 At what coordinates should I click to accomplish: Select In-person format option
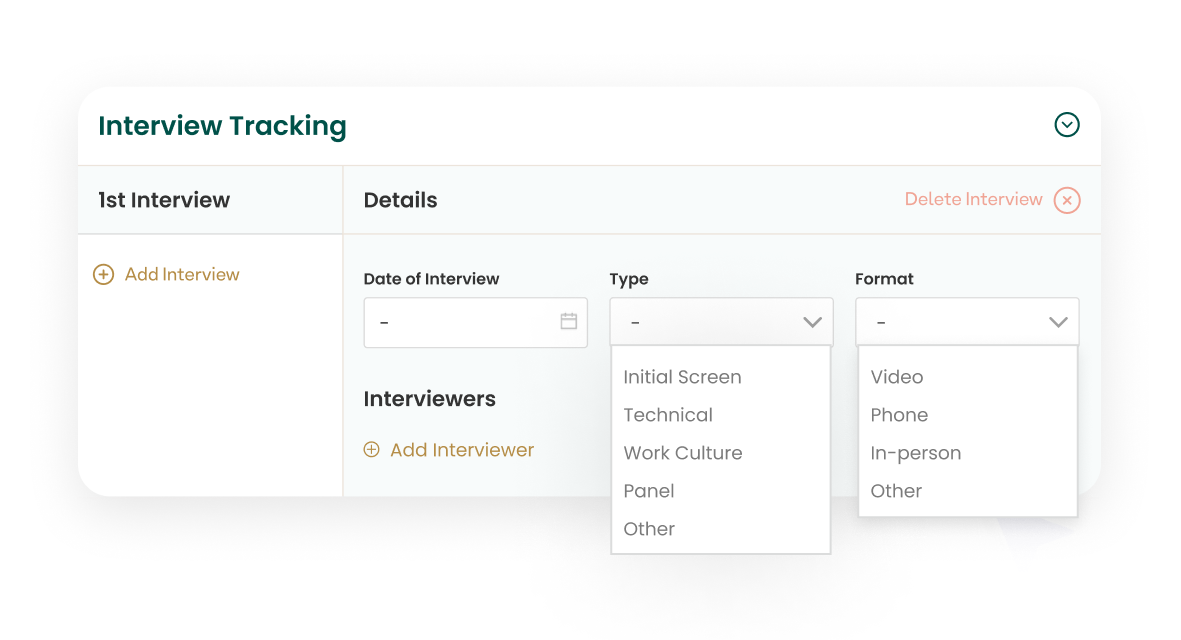(x=916, y=453)
